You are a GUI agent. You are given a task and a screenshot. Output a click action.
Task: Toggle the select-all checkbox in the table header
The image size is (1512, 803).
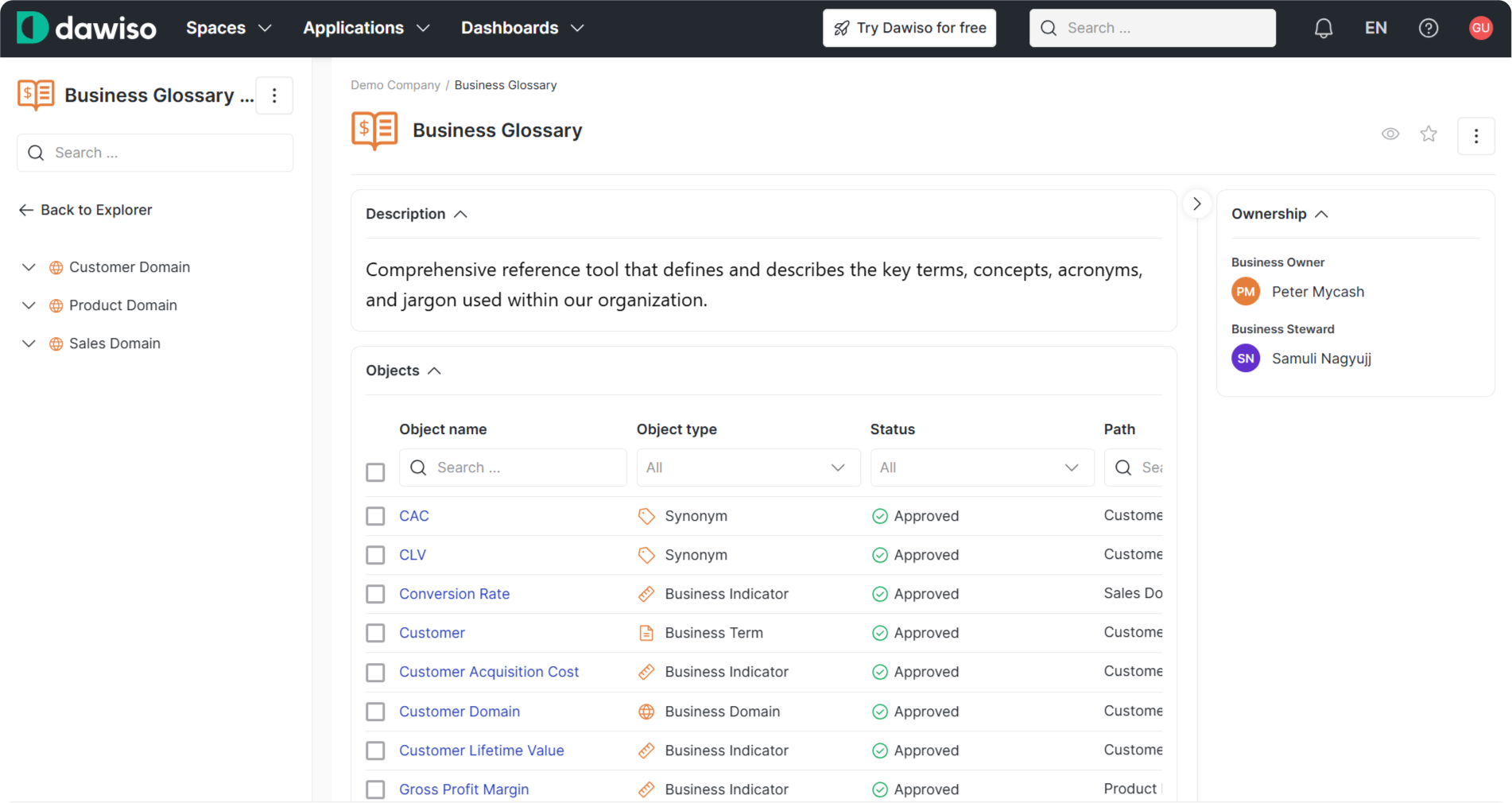coord(375,471)
